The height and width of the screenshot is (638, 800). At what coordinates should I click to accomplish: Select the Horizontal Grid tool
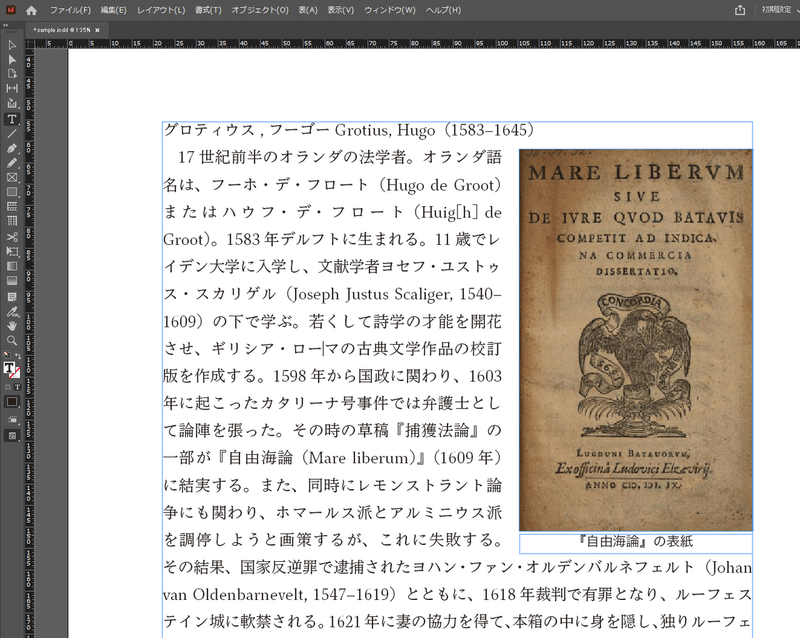(x=12, y=207)
